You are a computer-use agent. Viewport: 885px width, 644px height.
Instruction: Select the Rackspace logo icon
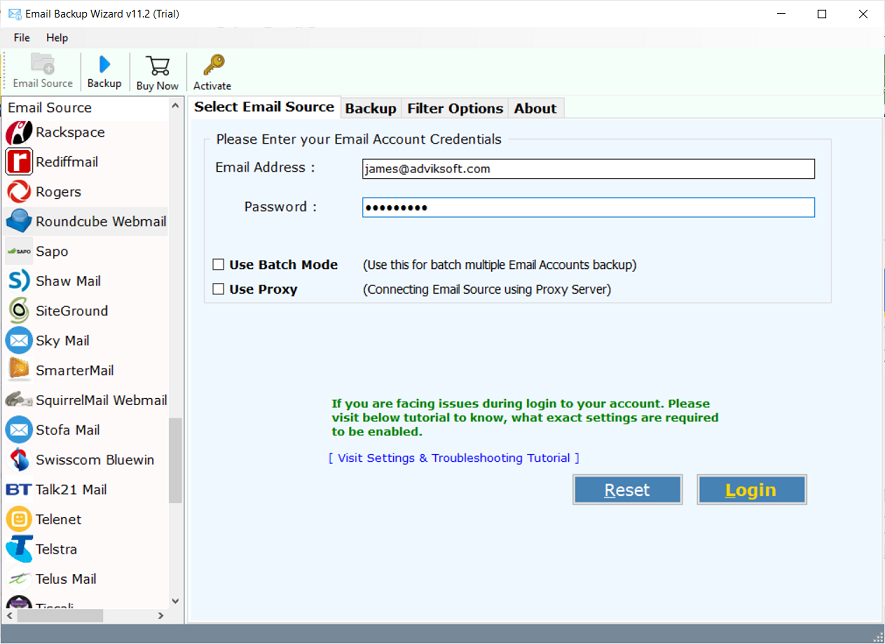[x=19, y=133]
